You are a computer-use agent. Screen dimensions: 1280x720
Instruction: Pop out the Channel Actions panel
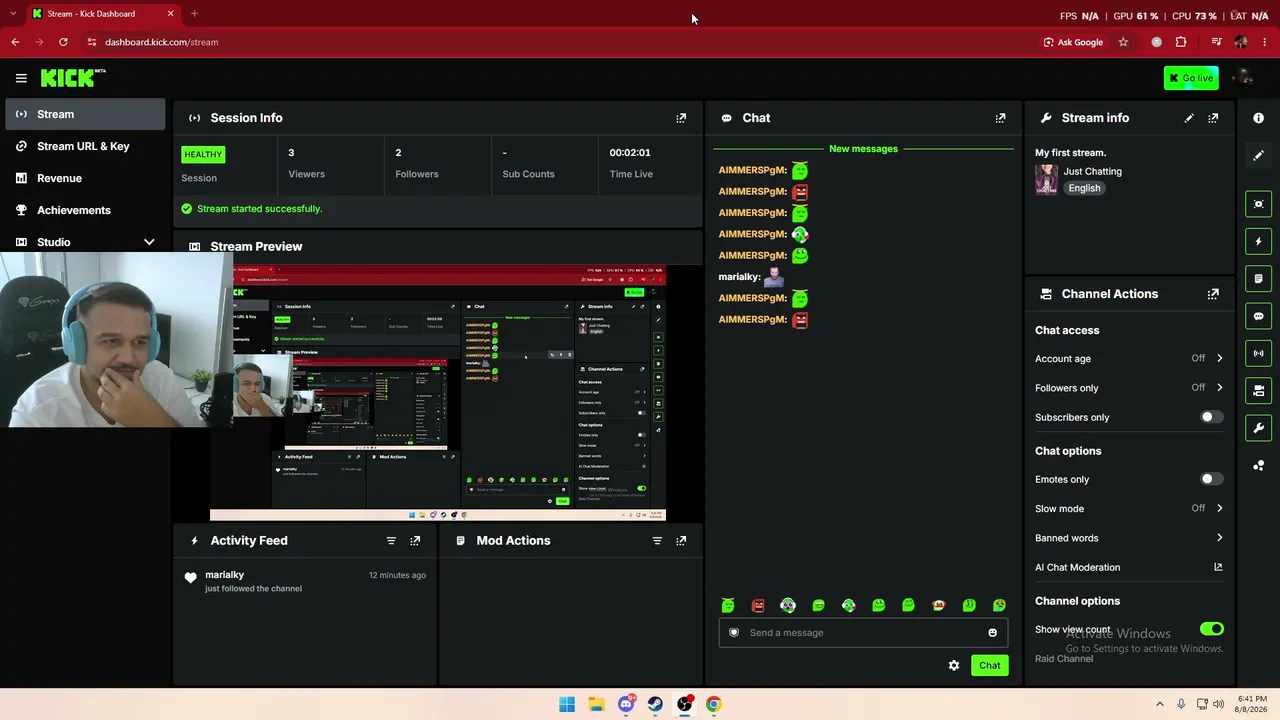pyautogui.click(x=1213, y=294)
